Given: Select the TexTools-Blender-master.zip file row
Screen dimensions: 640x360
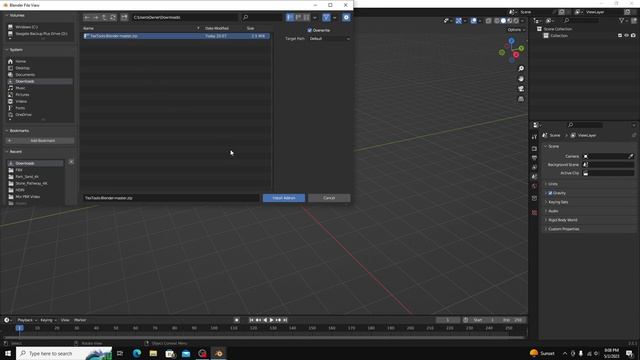Looking at the screenshot, I should [176, 36].
